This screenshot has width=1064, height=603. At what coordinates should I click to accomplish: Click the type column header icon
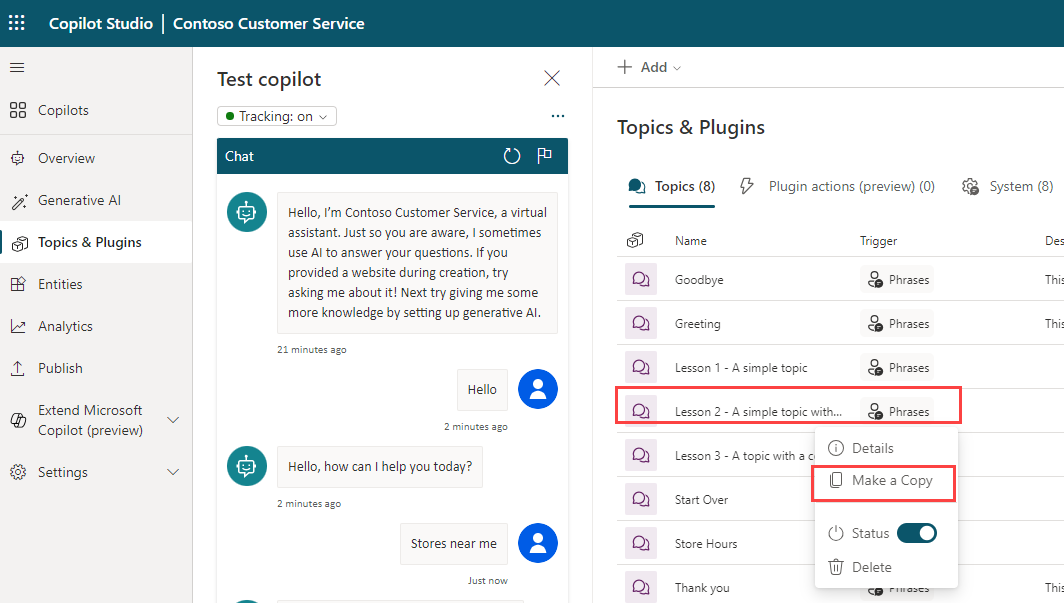pos(635,240)
